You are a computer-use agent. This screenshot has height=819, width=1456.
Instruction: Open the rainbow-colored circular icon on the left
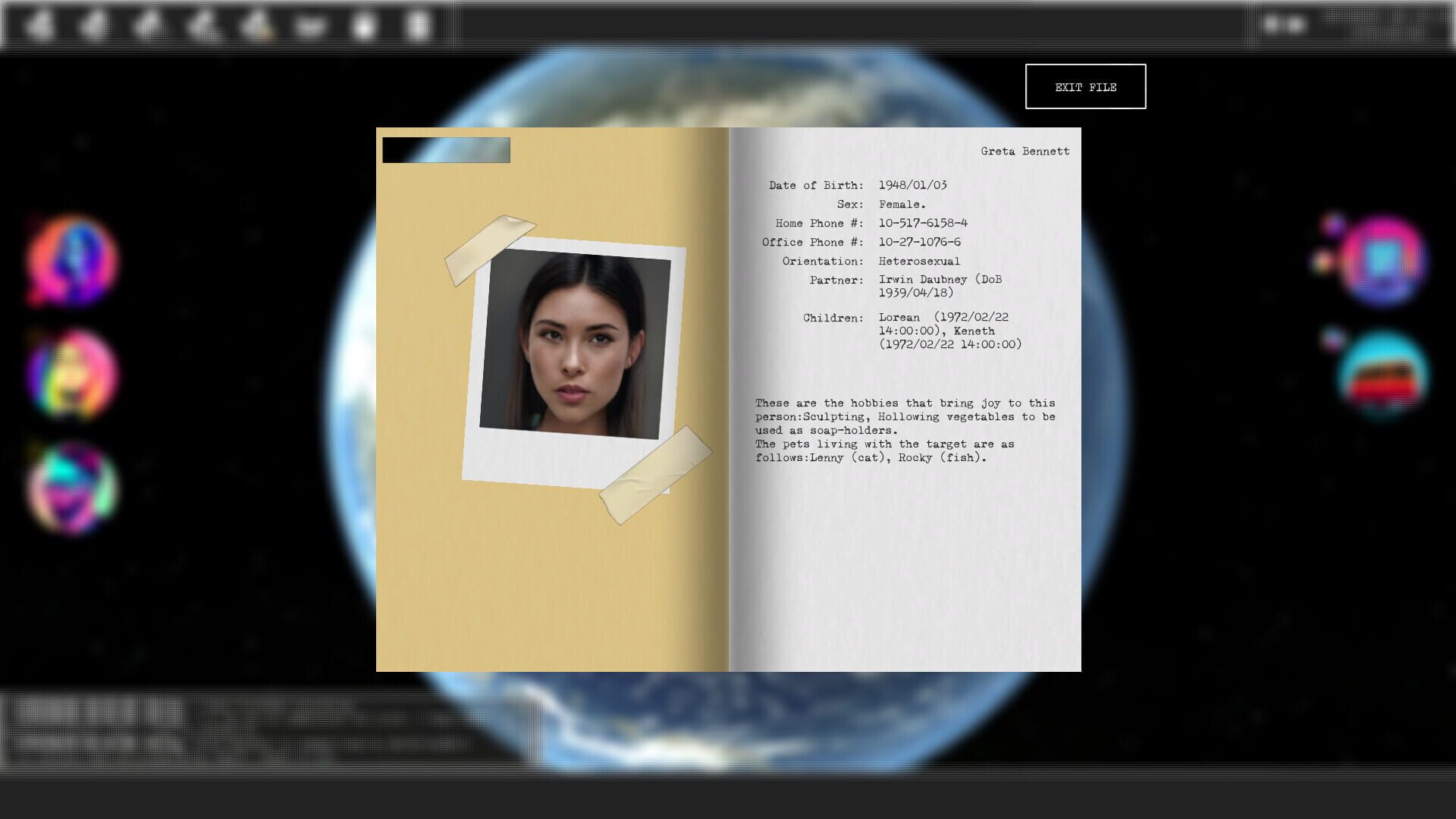72,374
